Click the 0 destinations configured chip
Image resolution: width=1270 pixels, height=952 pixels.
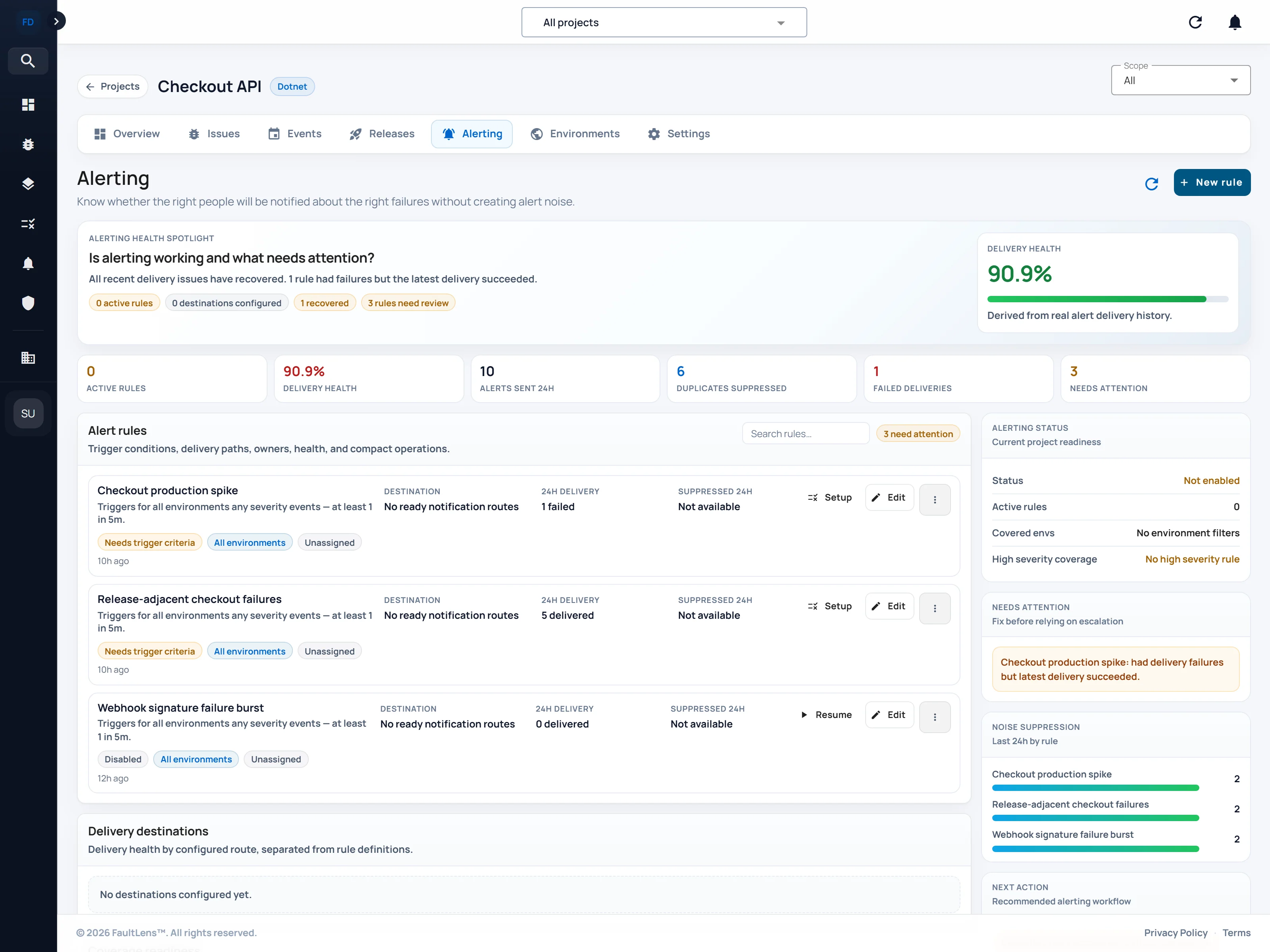(x=227, y=303)
